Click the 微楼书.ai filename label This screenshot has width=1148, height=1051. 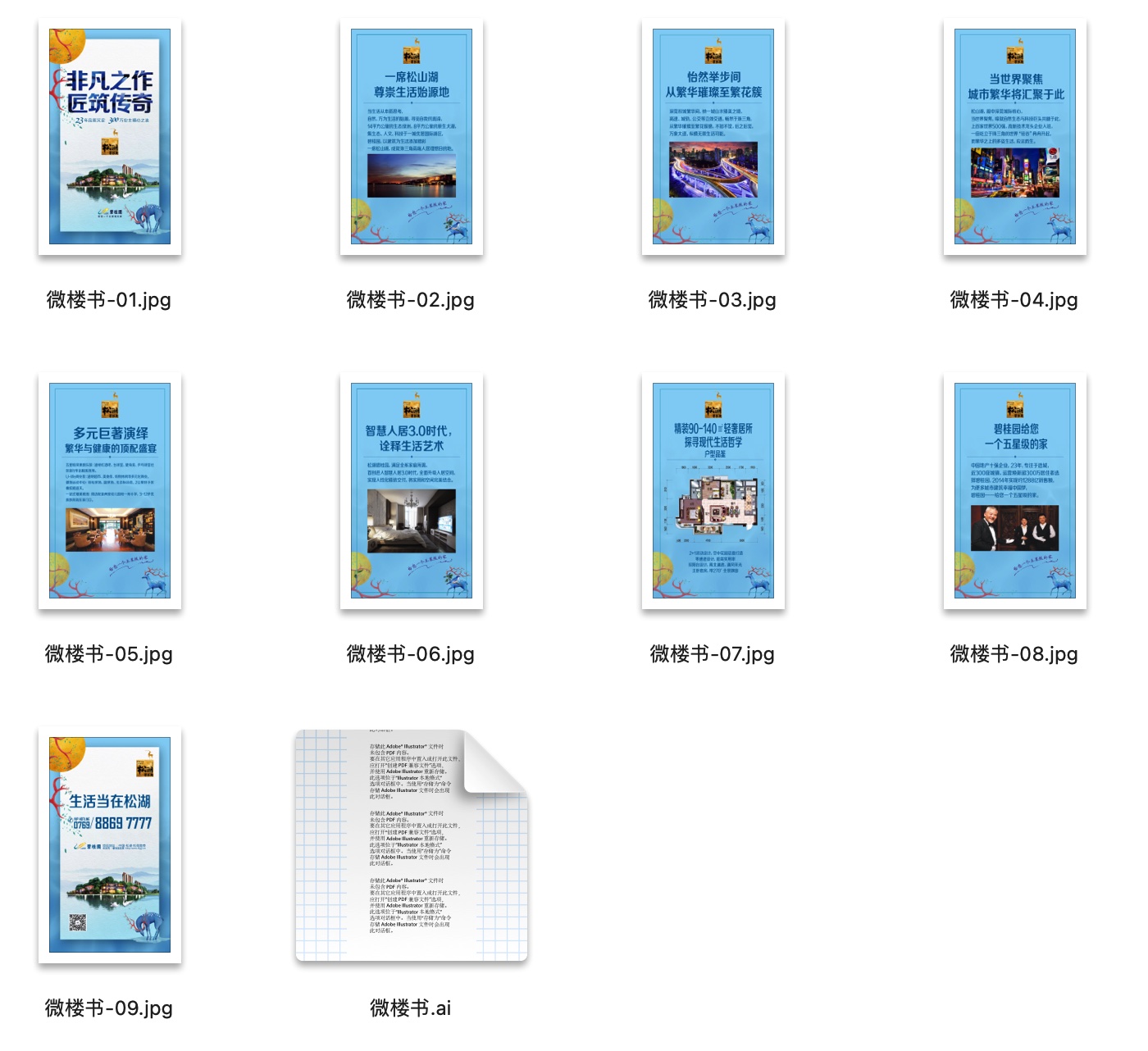tap(411, 1008)
